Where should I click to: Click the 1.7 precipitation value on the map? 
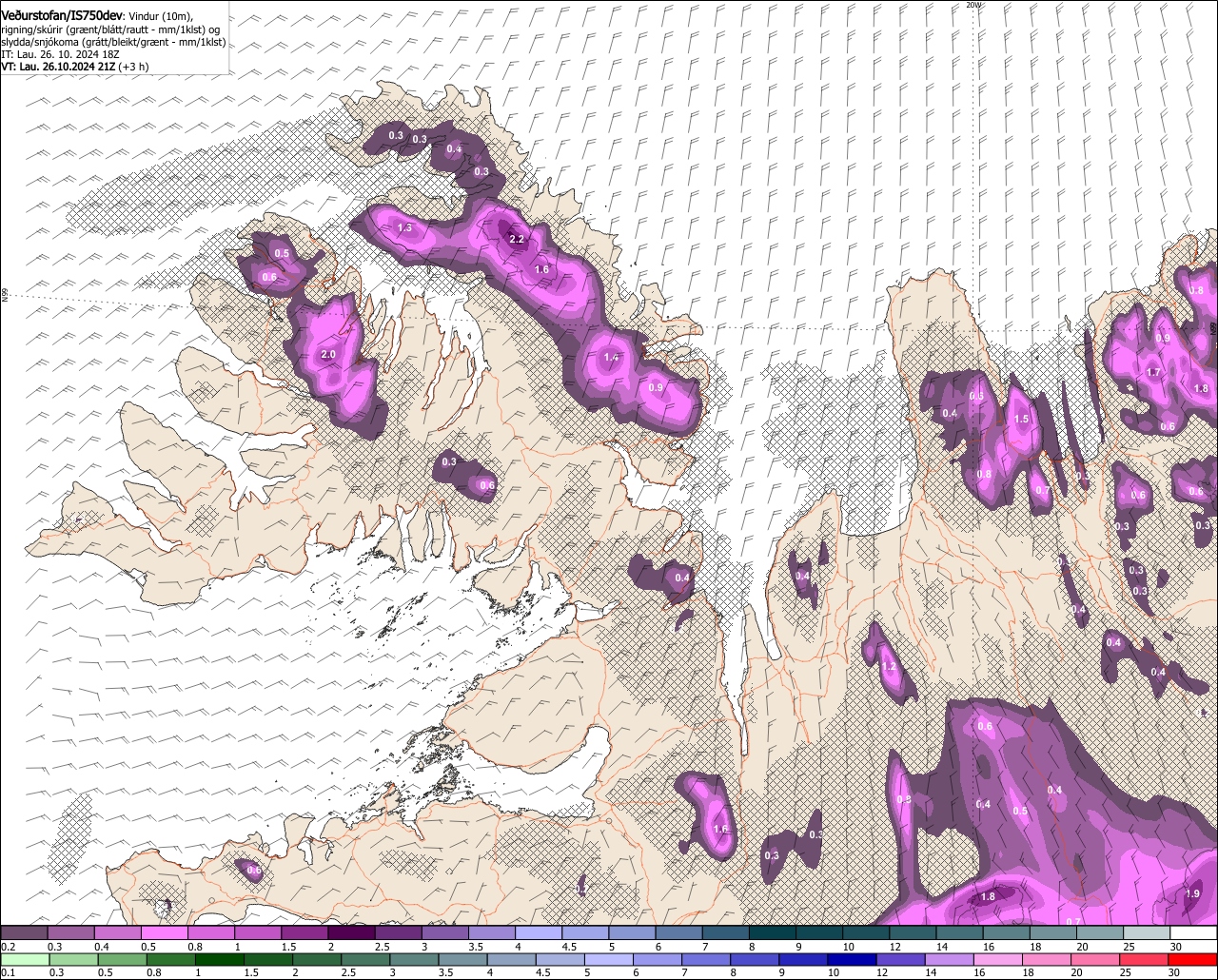click(1154, 373)
